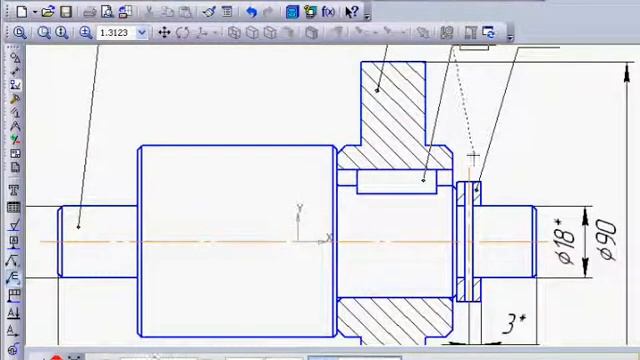Open the Editing hammer panel icon
Viewport: 640px width, 360px height.
coord(15,99)
